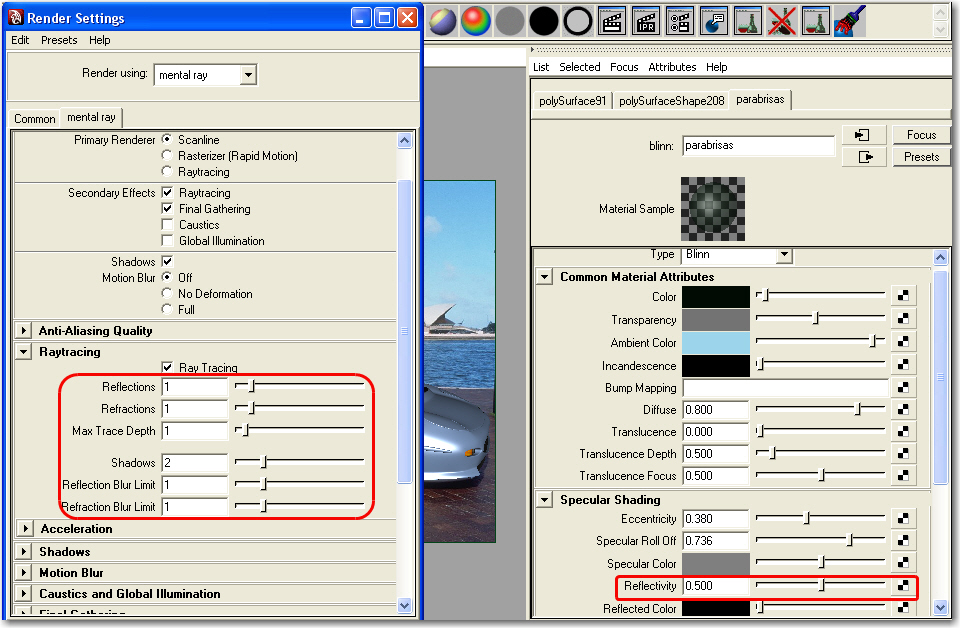Viewport: 960px width, 628px height.
Task: Click the Focus button
Action: 921,135
